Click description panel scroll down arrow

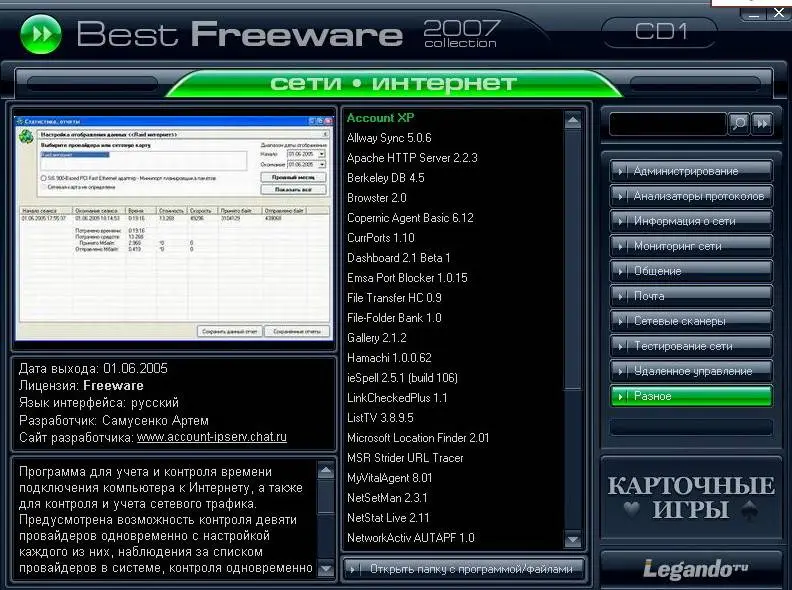pyautogui.click(x=326, y=569)
